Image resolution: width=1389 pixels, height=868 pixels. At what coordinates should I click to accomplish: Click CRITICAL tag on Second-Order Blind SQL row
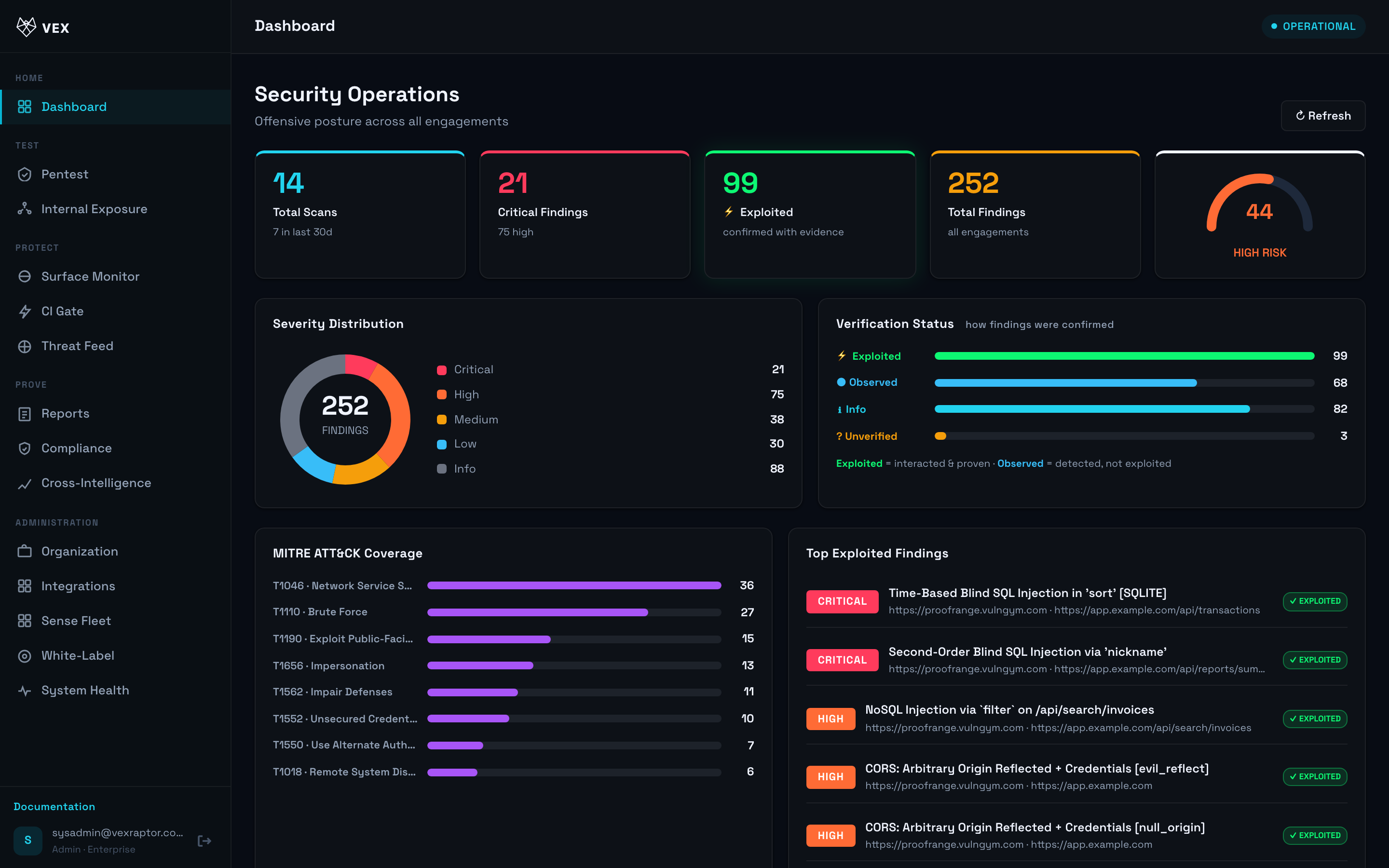(x=842, y=660)
